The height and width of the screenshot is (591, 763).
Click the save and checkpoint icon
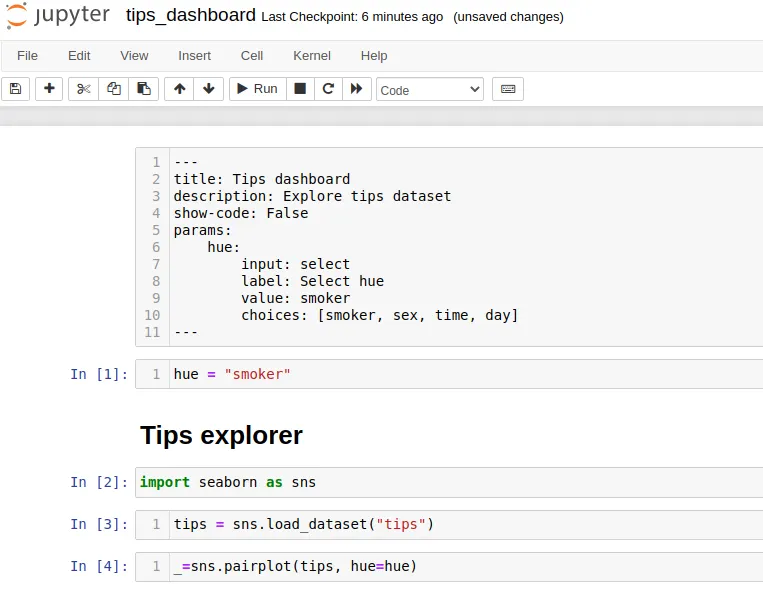(15, 89)
